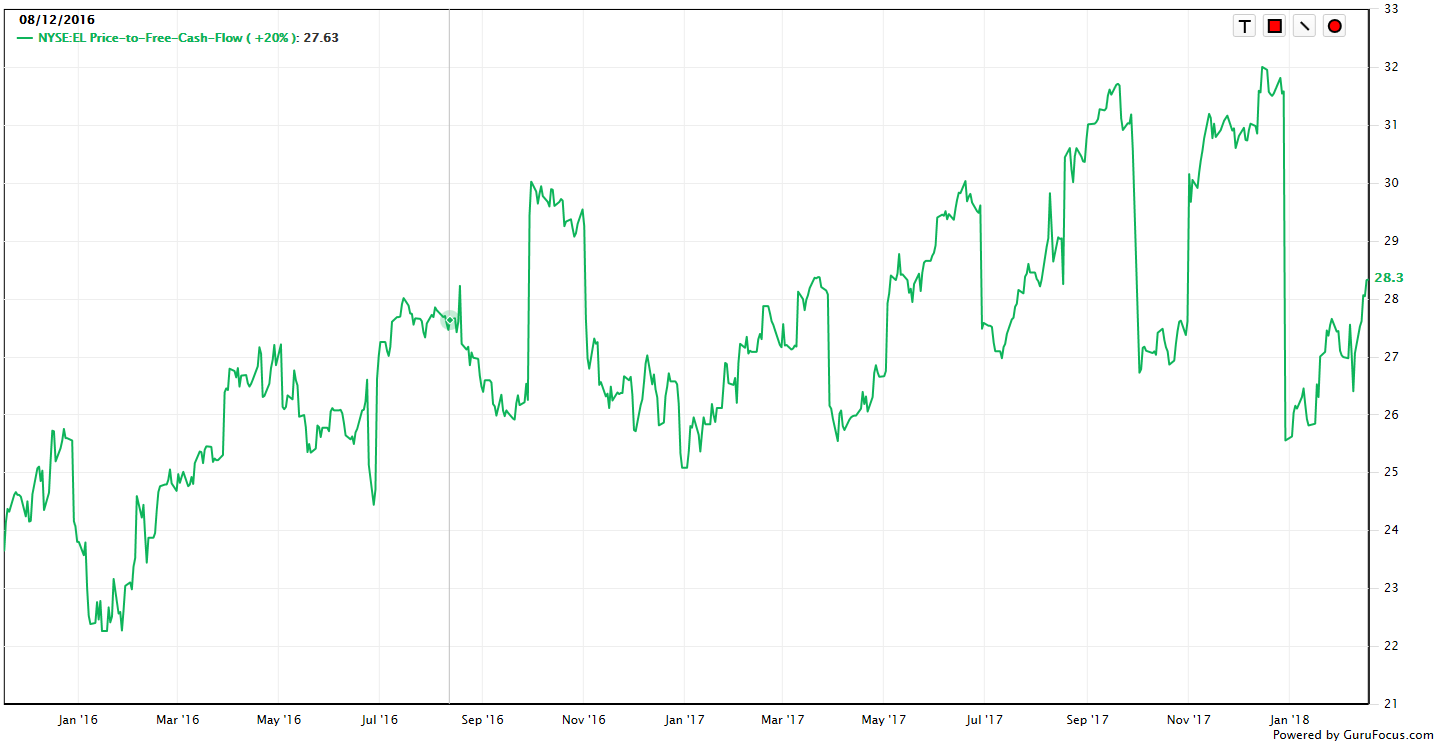This screenshot has width=1448, height=744.
Task: Click the Jan '18 x-axis label
Action: coord(1289,719)
